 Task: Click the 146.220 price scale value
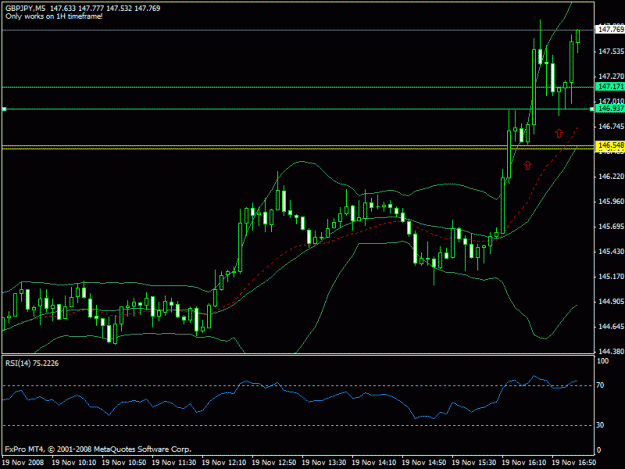click(x=611, y=176)
